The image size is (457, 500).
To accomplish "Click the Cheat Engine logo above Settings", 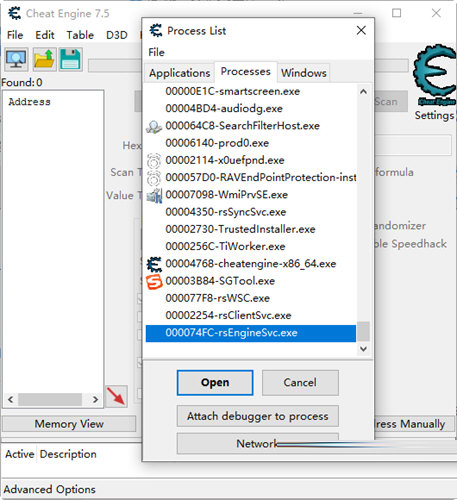I will pyautogui.click(x=435, y=75).
